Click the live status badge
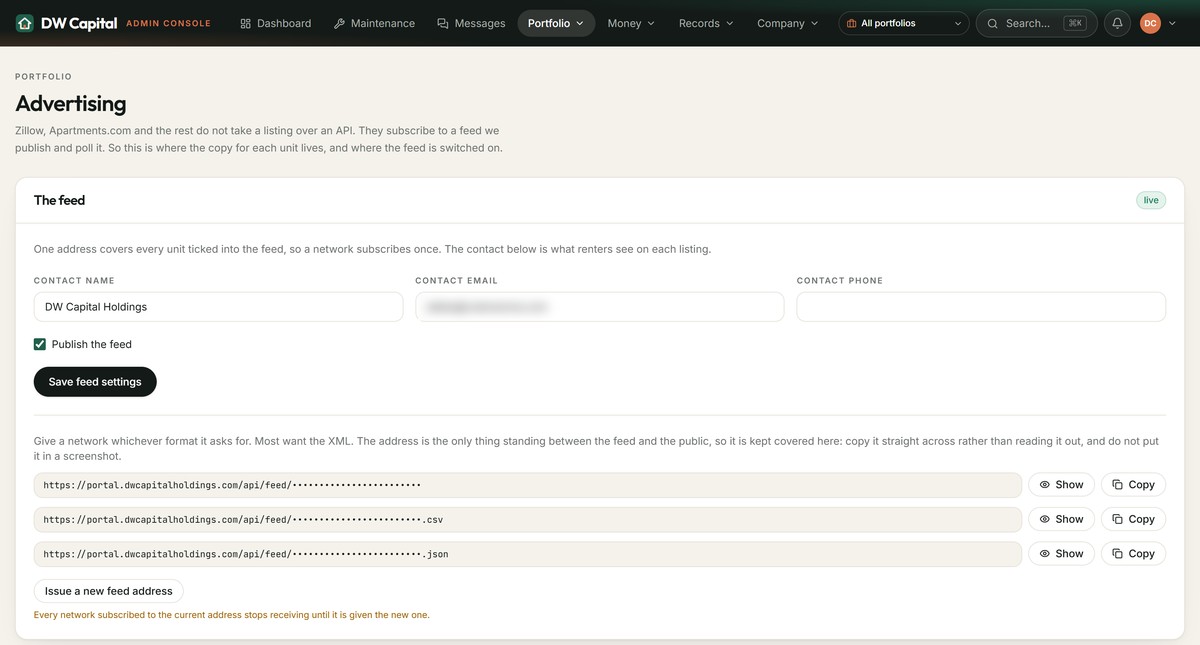Screen dimensions: 1200x645 pyautogui.click(x=1151, y=200)
